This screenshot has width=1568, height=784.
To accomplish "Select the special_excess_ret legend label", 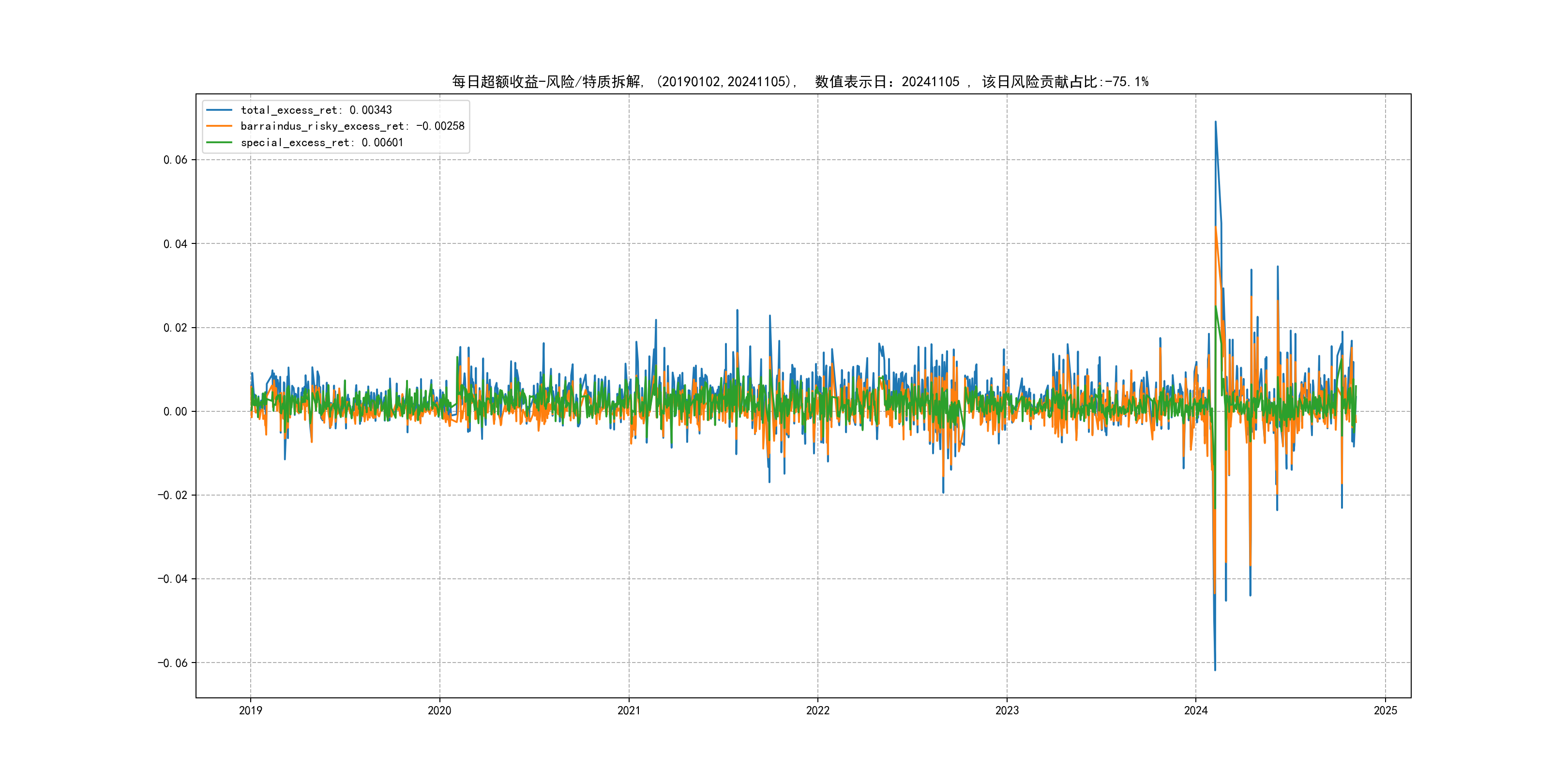I will pos(321,142).
